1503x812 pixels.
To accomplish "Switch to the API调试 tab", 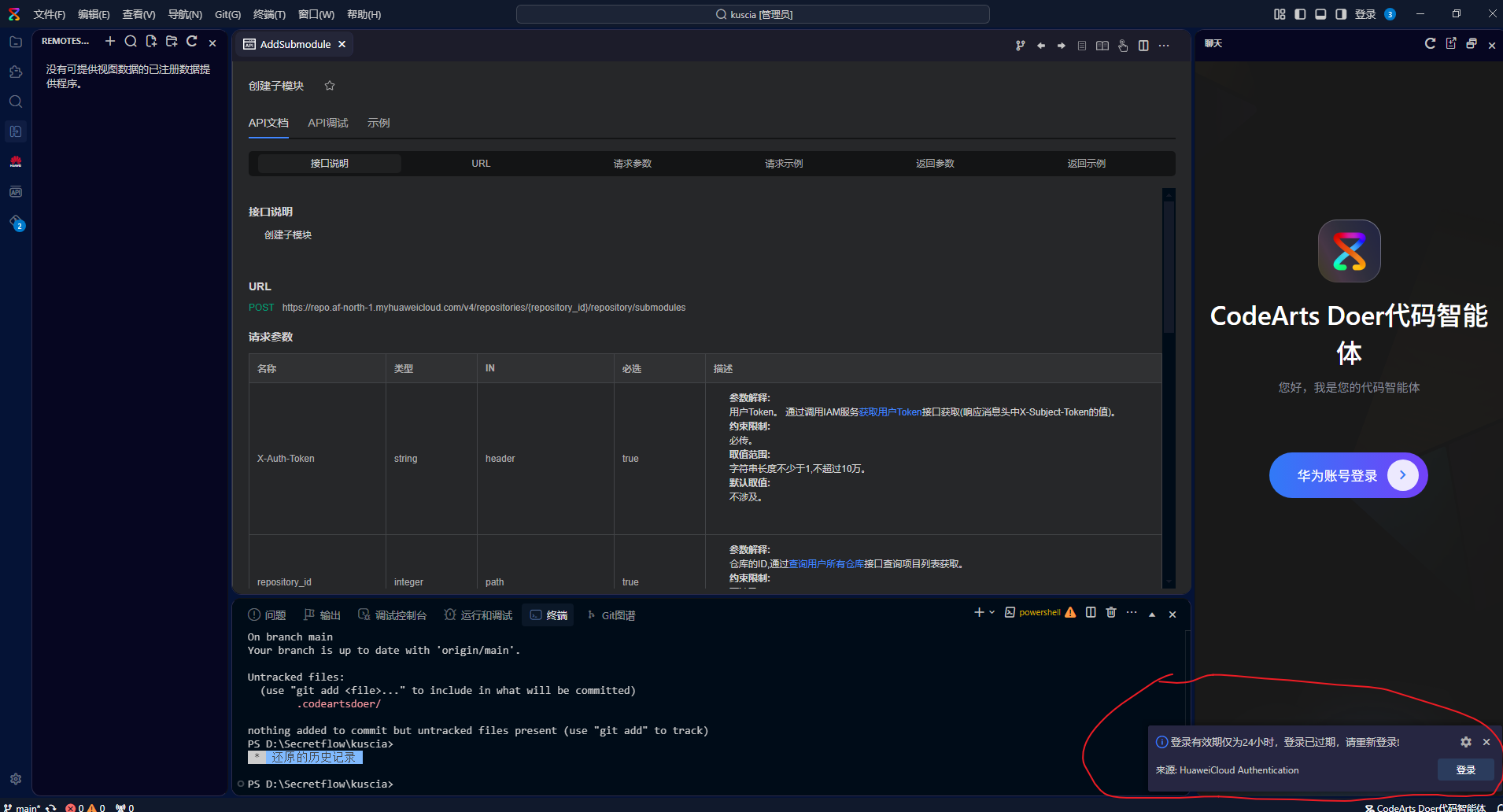I will point(328,123).
